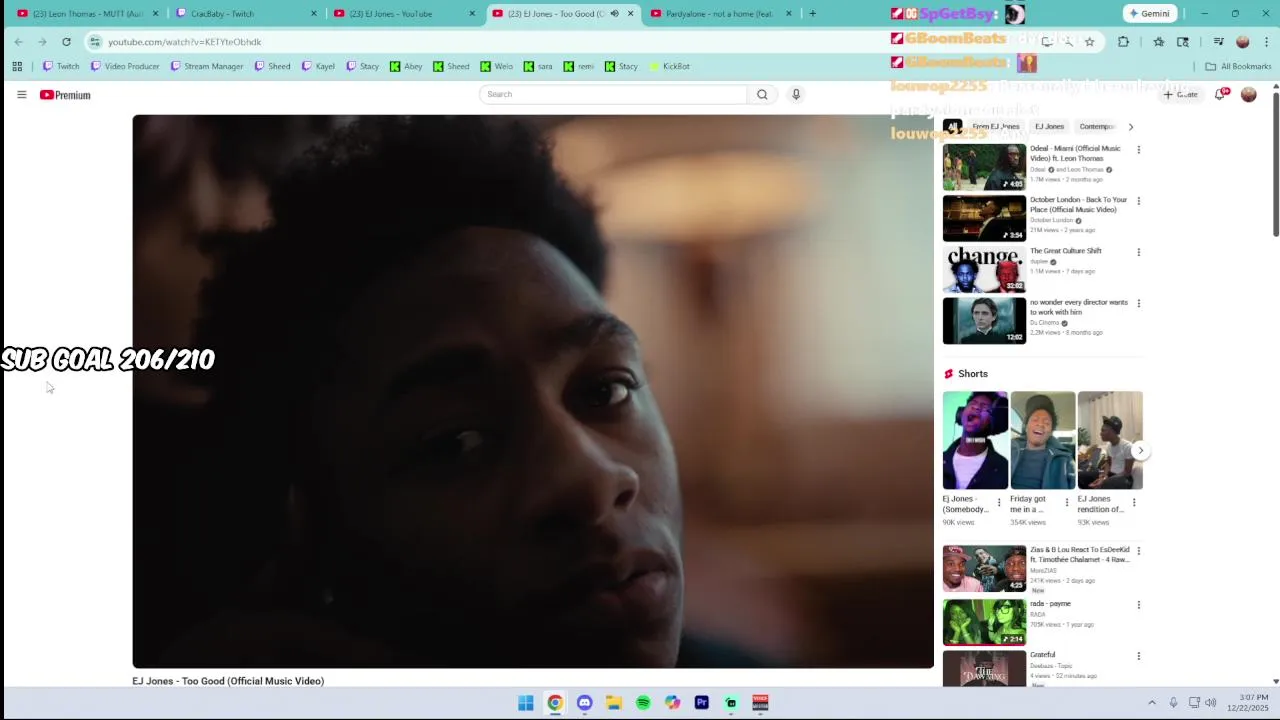
Task: Open more options for rada payme video
Action: click(x=1138, y=605)
